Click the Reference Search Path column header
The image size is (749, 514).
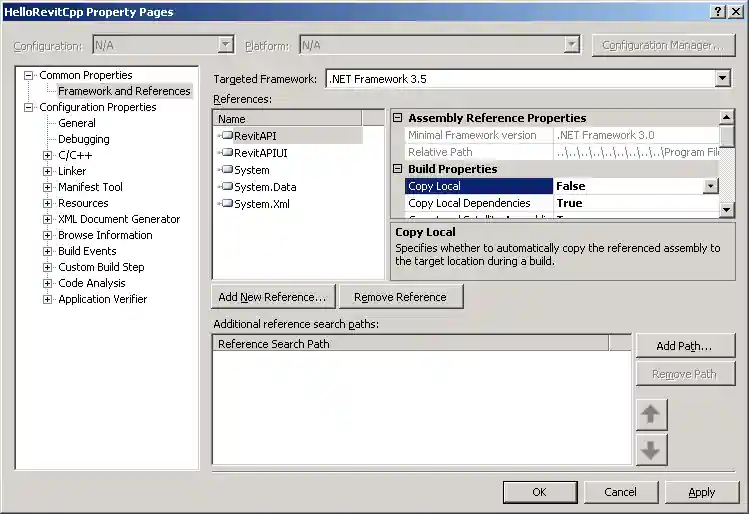(410, 344)
